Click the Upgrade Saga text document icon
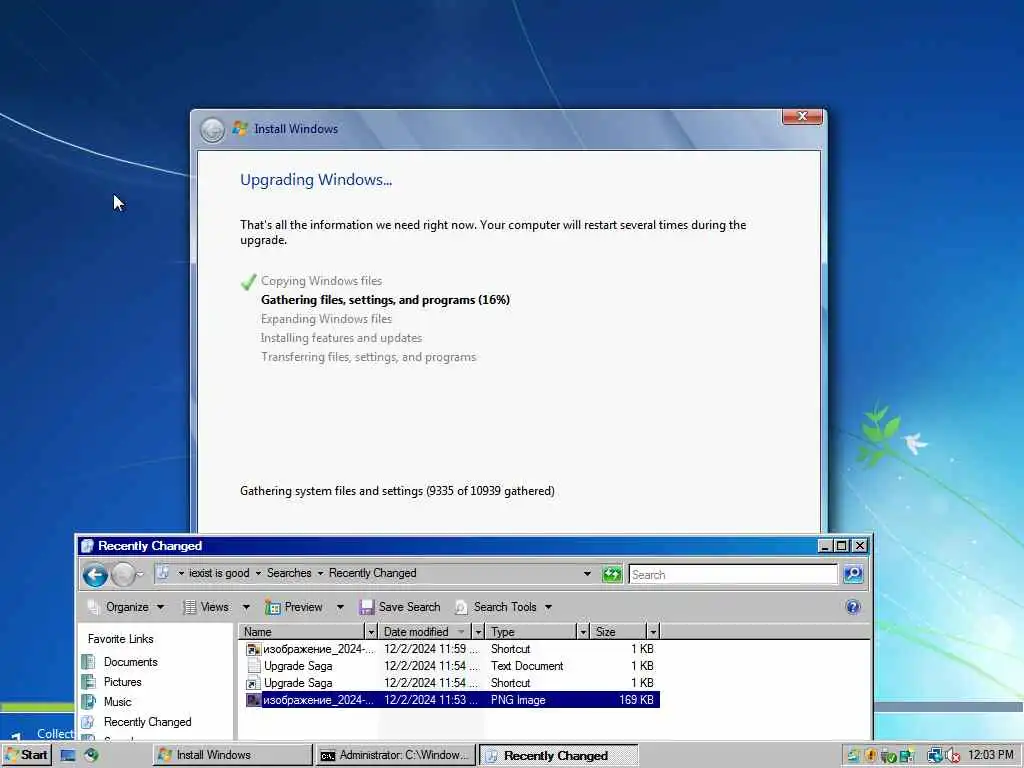The height and width of the screenshot is (768, 1024). [x=253, y=666]
